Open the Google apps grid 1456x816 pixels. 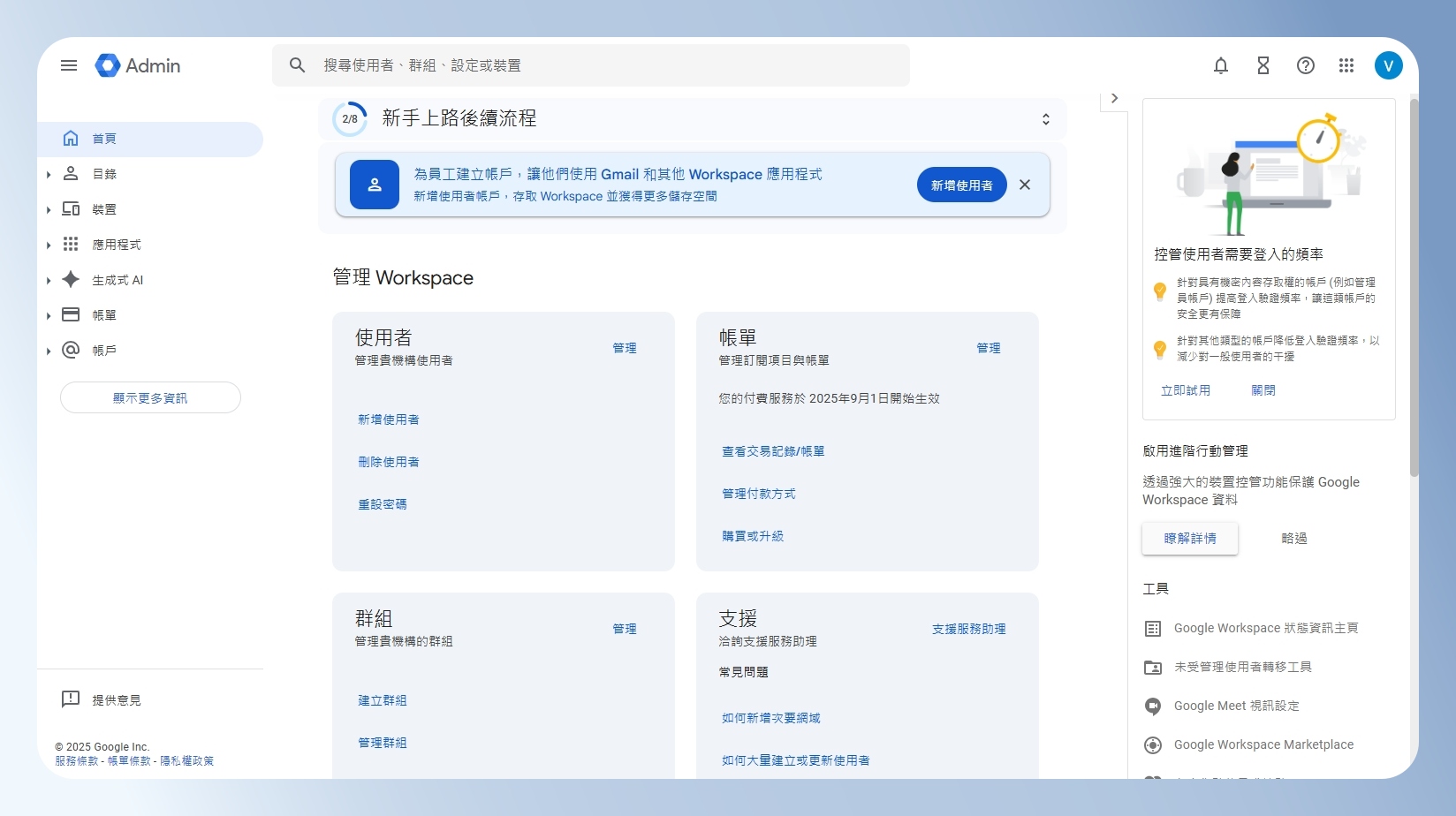click(1346, 65)
